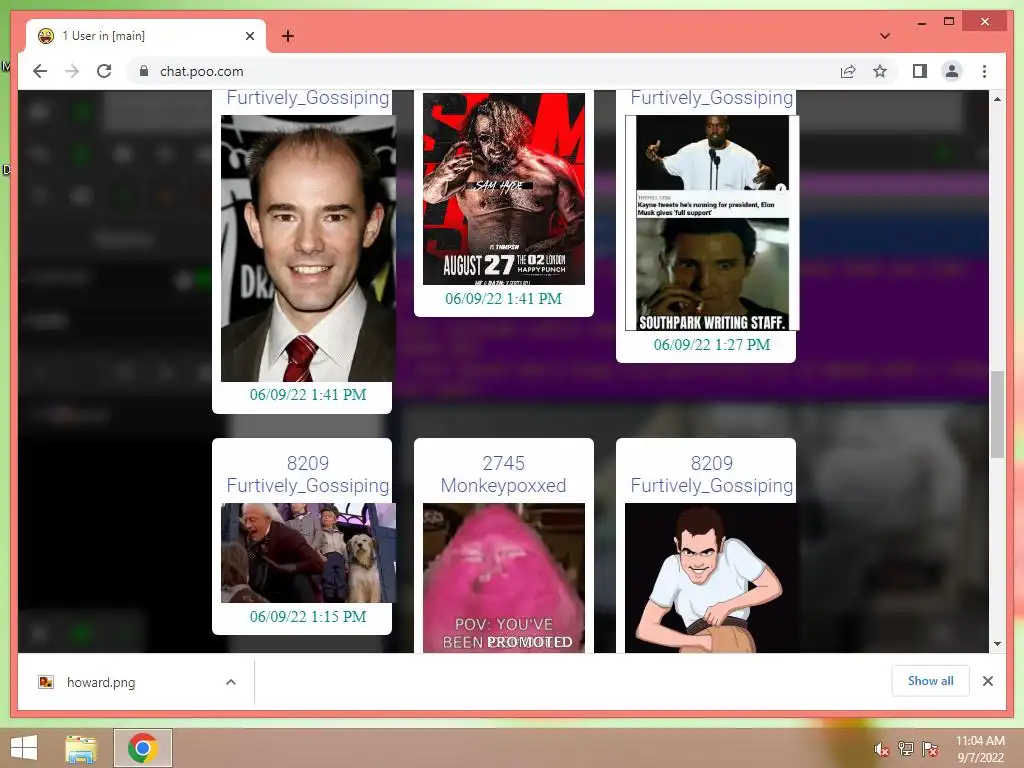Click the scrollbar down arrow
This screenshot has height=768, width=1024.
point(997,644)
